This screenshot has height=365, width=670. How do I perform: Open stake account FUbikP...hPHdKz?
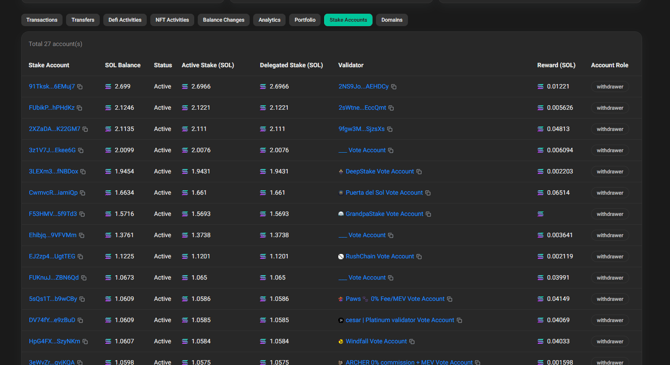point(51,108)
